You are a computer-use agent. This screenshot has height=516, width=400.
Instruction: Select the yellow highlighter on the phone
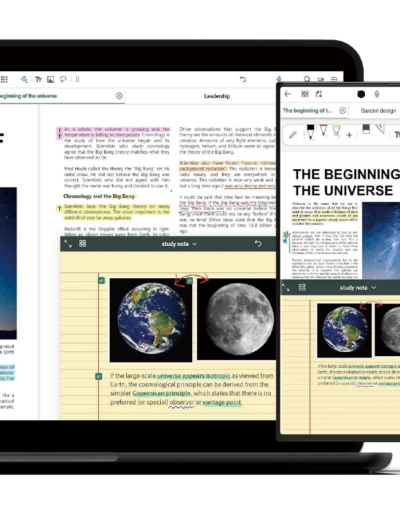(336, 131)
